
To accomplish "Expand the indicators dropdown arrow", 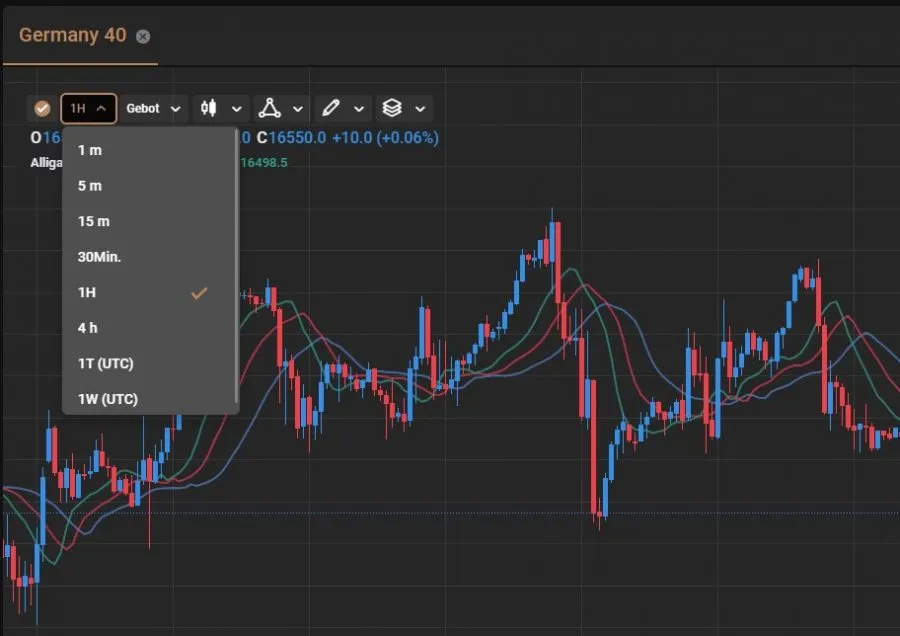I will click(296, 107).
